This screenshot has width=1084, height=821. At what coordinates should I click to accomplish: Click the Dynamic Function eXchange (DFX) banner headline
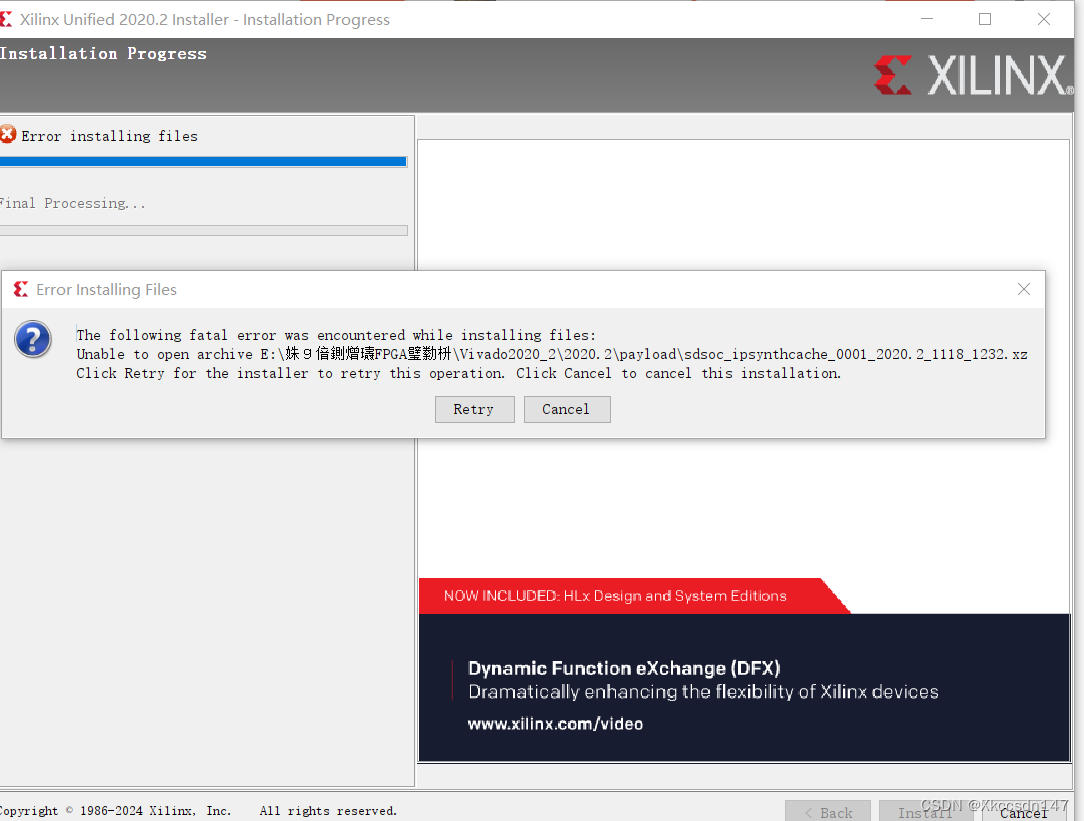click(x=624, y=668)
